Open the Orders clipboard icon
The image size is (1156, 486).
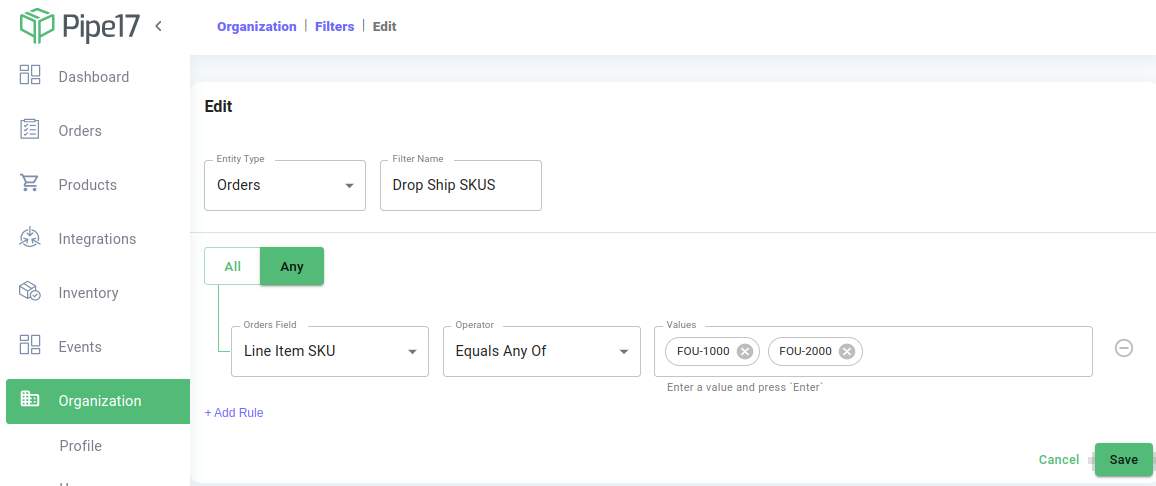coord(29,128)
